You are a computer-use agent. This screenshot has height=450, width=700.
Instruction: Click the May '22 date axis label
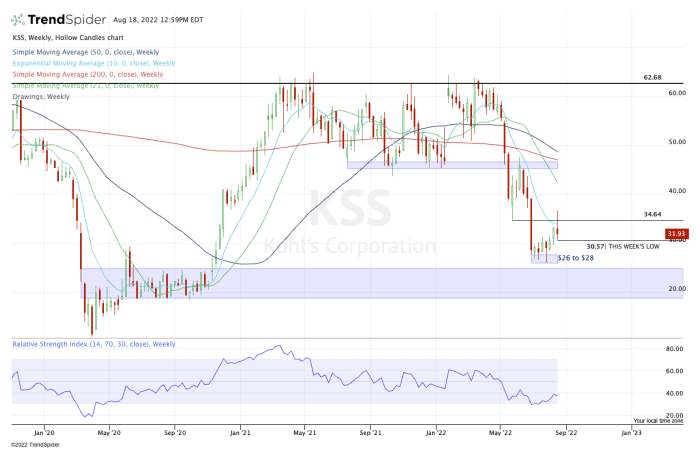[501, 433]
